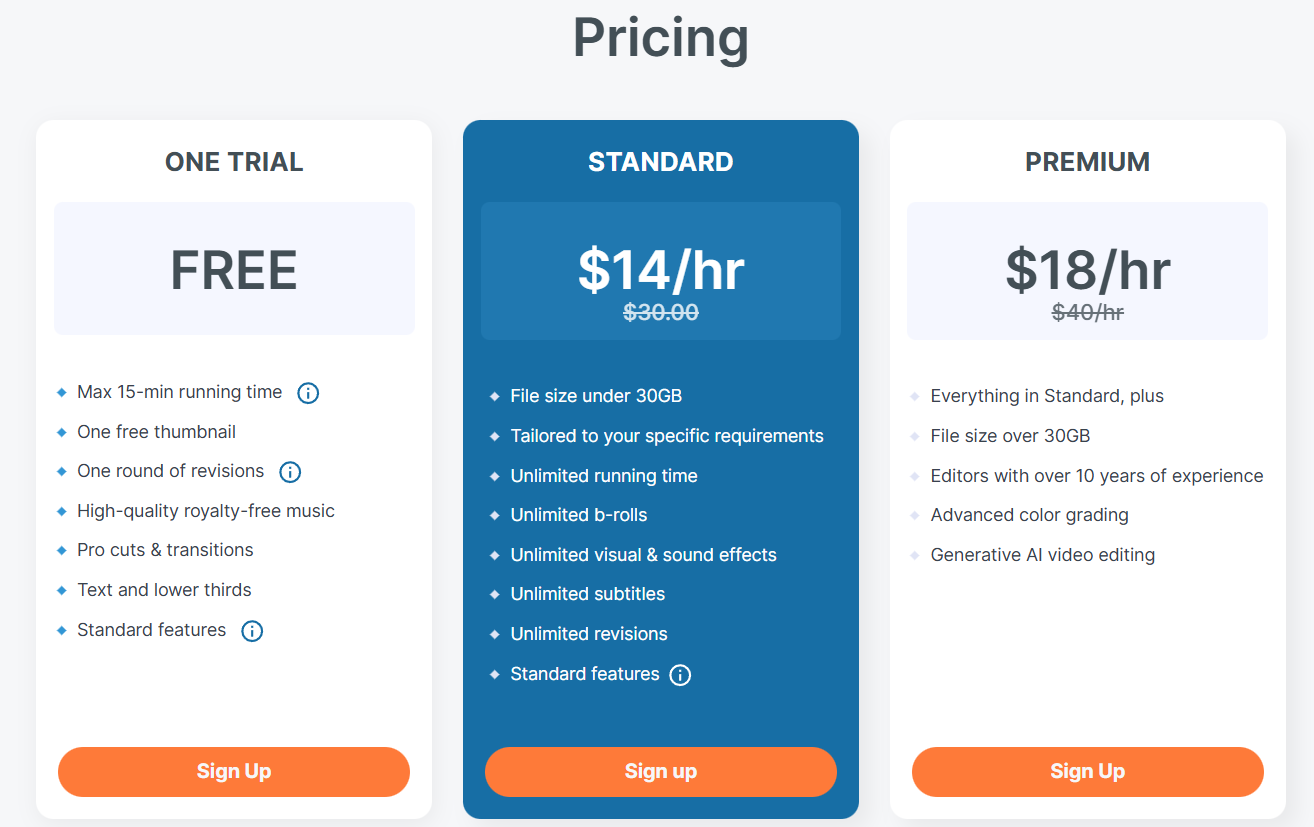The width and height of the screenshot is (1314, 827).
Task: Open info icon next to One round of revisions
Action: (290, 472)
